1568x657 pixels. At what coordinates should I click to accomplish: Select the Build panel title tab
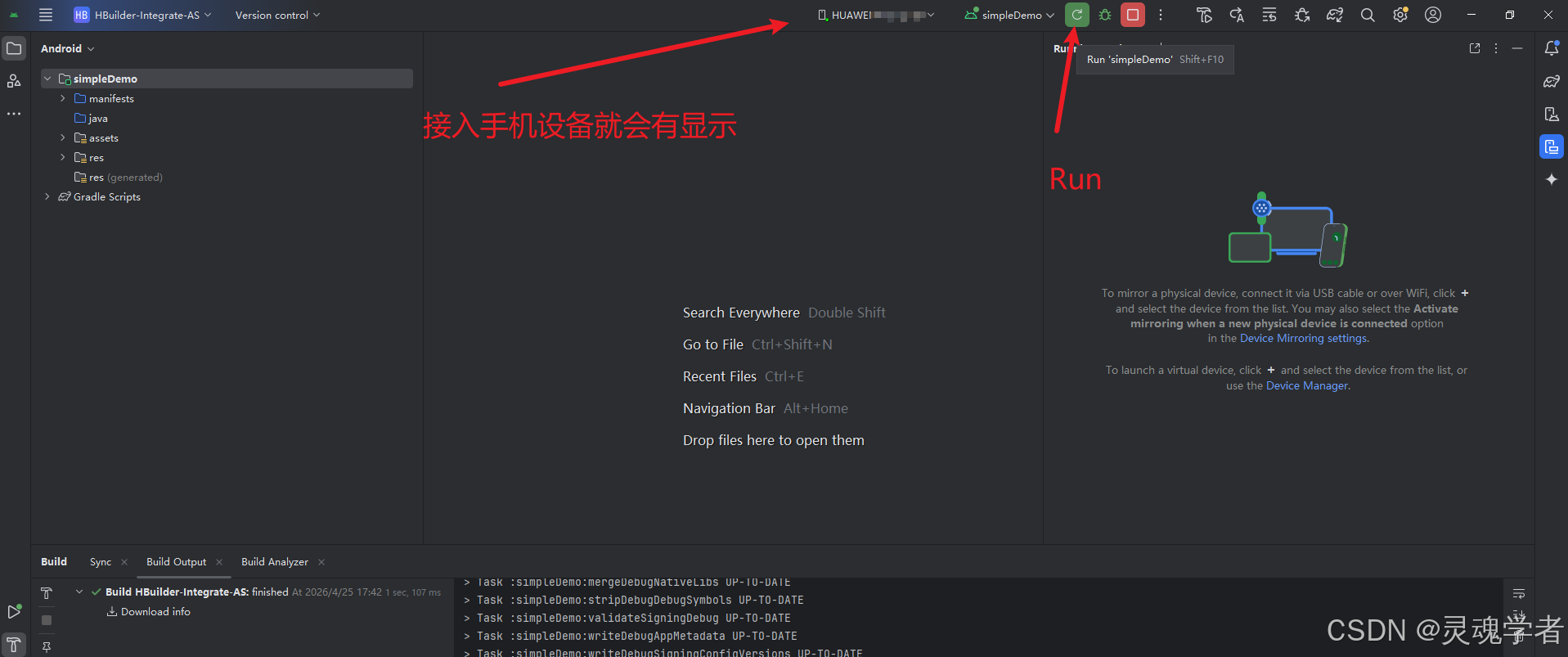[x=54, y=561]
